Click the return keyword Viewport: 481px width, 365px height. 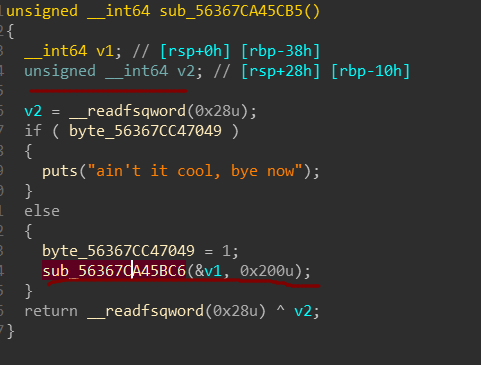[x=51, y=311]
